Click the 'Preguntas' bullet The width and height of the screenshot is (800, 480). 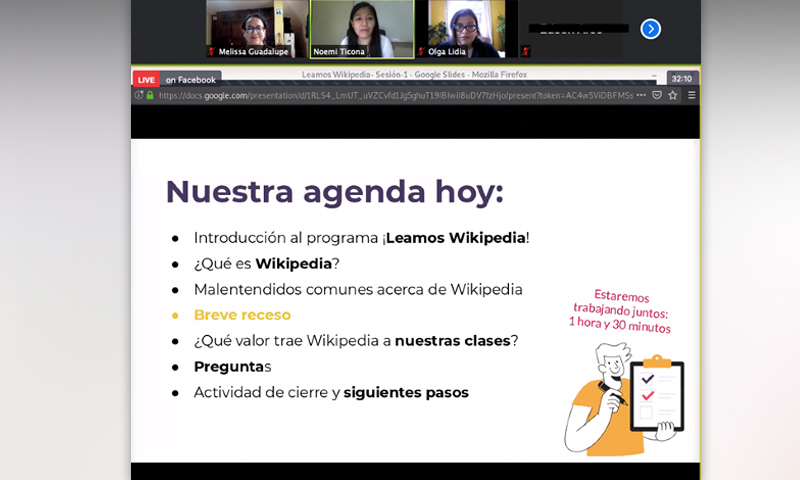[232, 367]
